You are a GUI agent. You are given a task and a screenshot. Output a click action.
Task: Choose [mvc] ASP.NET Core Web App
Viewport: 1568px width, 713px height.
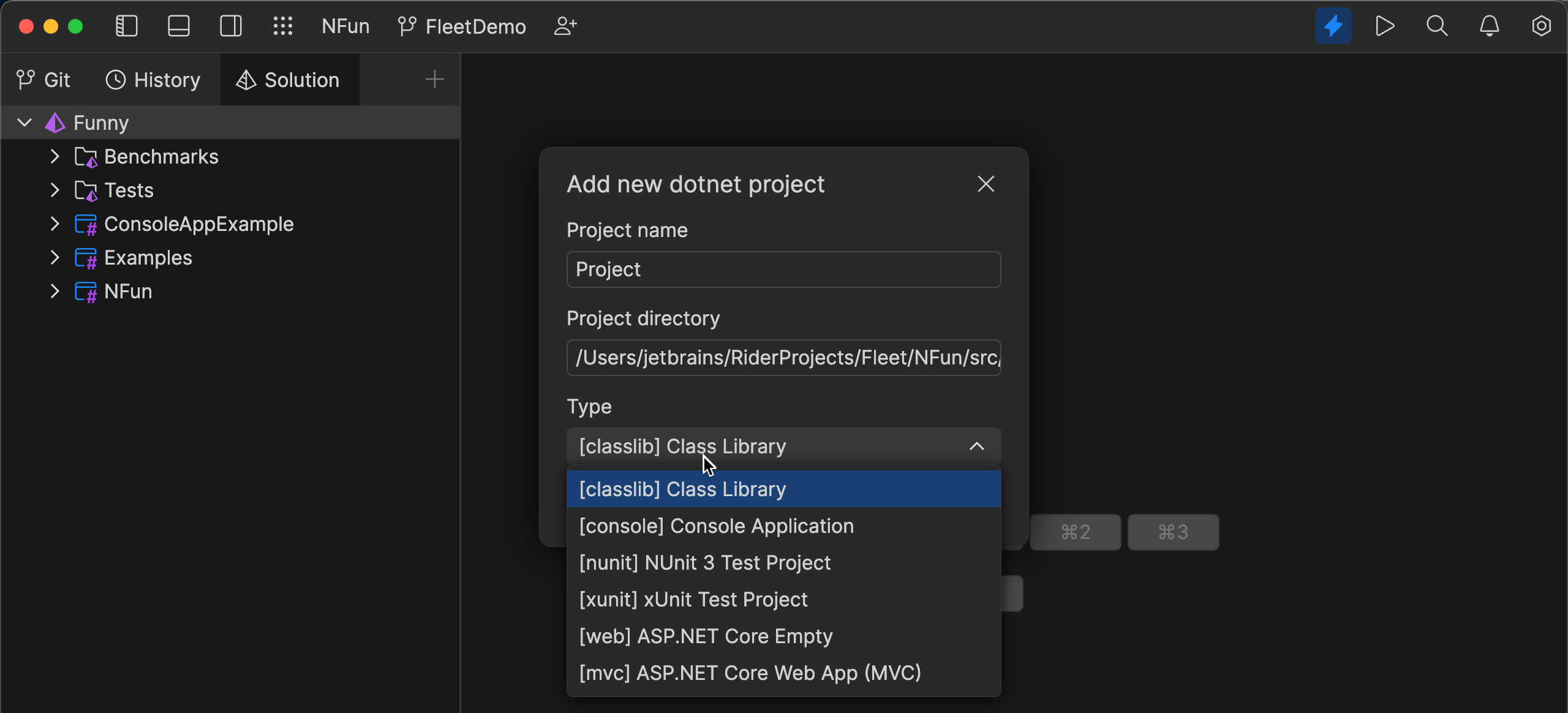tap(783, 673)
